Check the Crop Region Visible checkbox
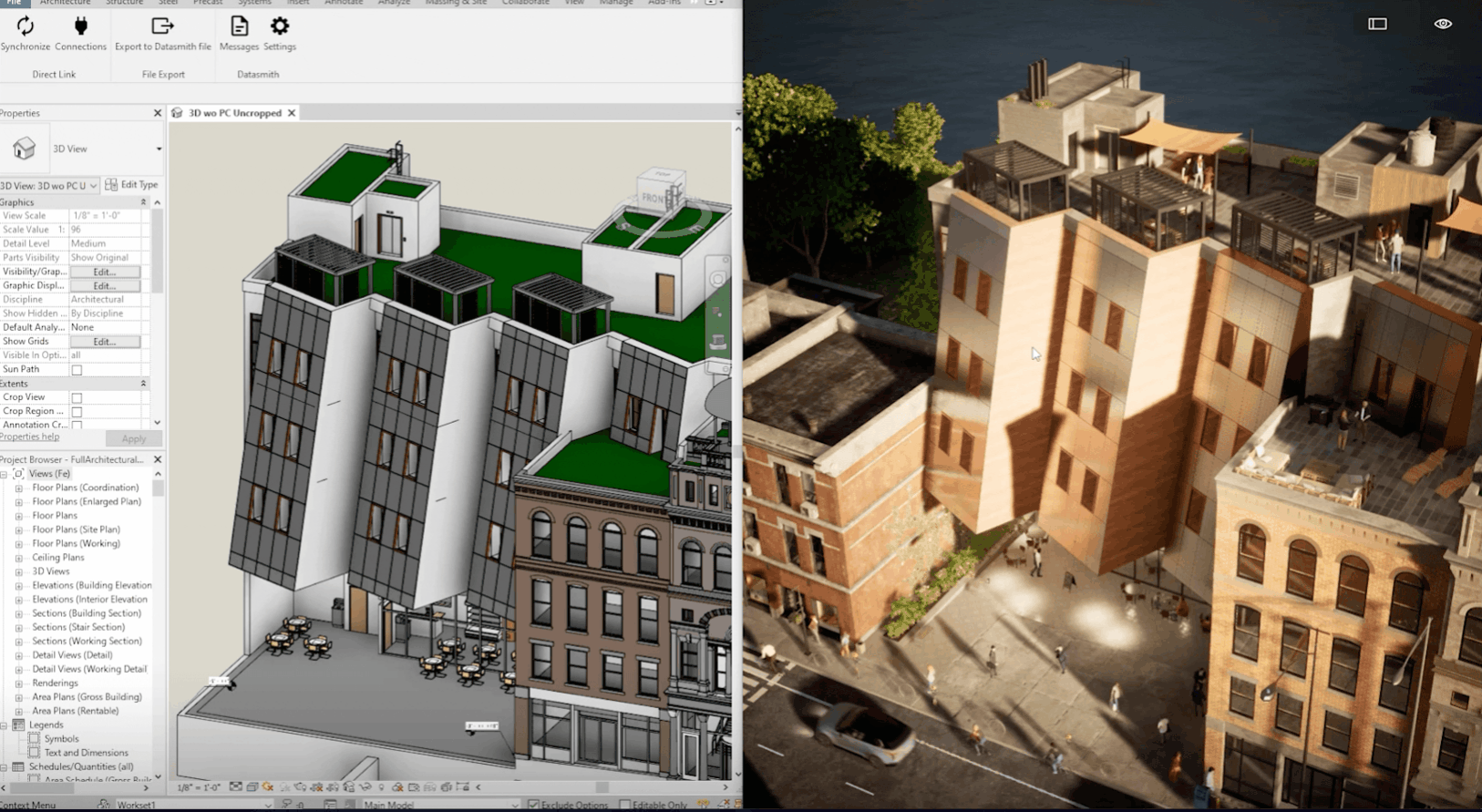This screenshot has width=1482, height=812. coord(77,412)
